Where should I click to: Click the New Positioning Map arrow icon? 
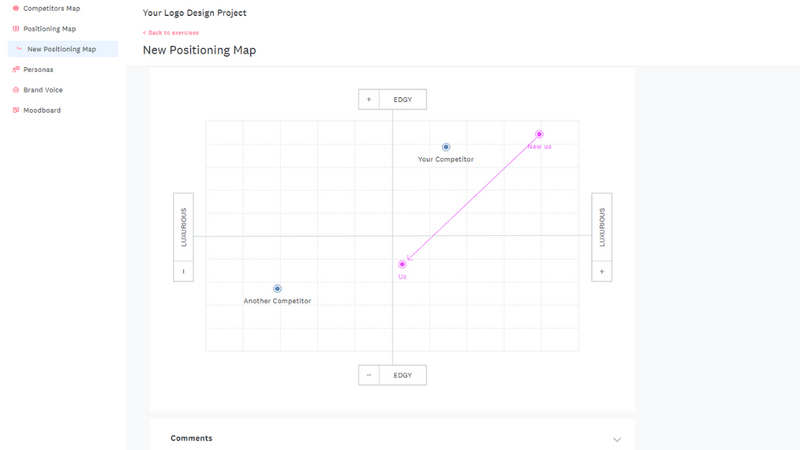[x=20, y=49]
